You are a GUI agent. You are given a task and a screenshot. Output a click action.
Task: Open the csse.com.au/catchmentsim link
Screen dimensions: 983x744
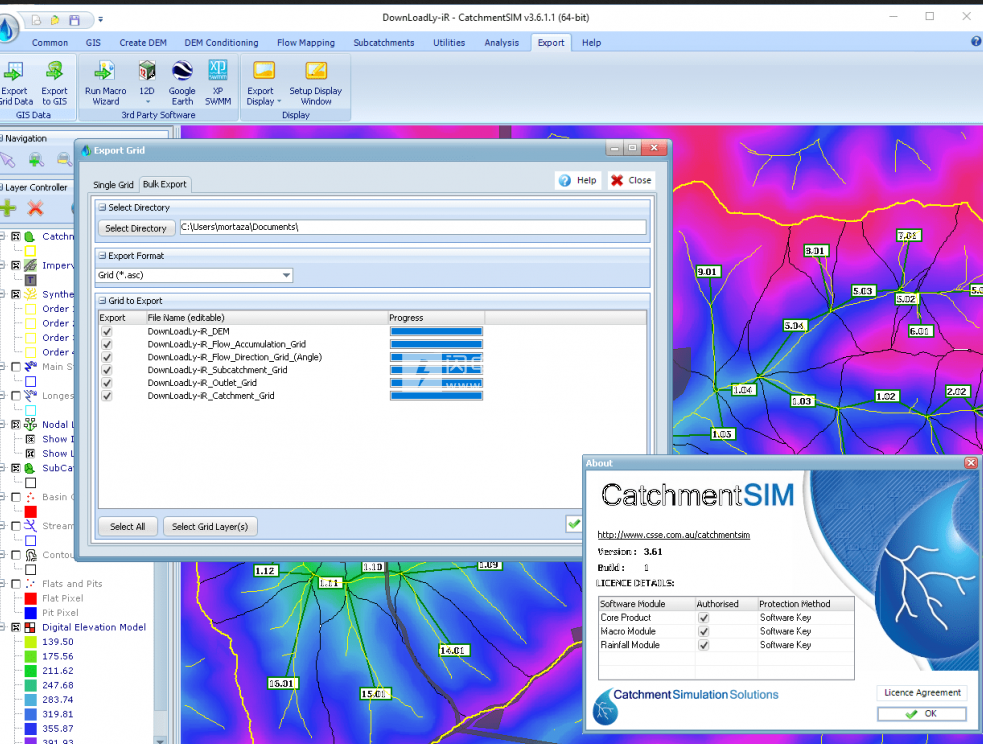tap(673, 535)
